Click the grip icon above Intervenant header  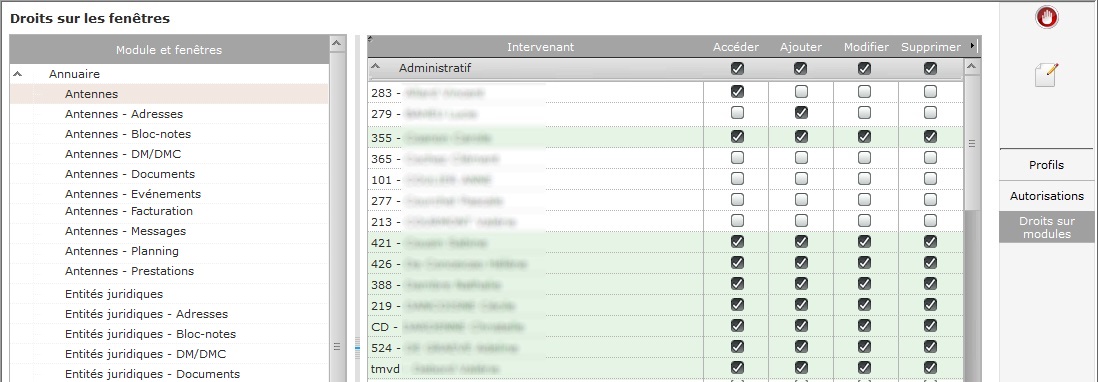(370, 38)
